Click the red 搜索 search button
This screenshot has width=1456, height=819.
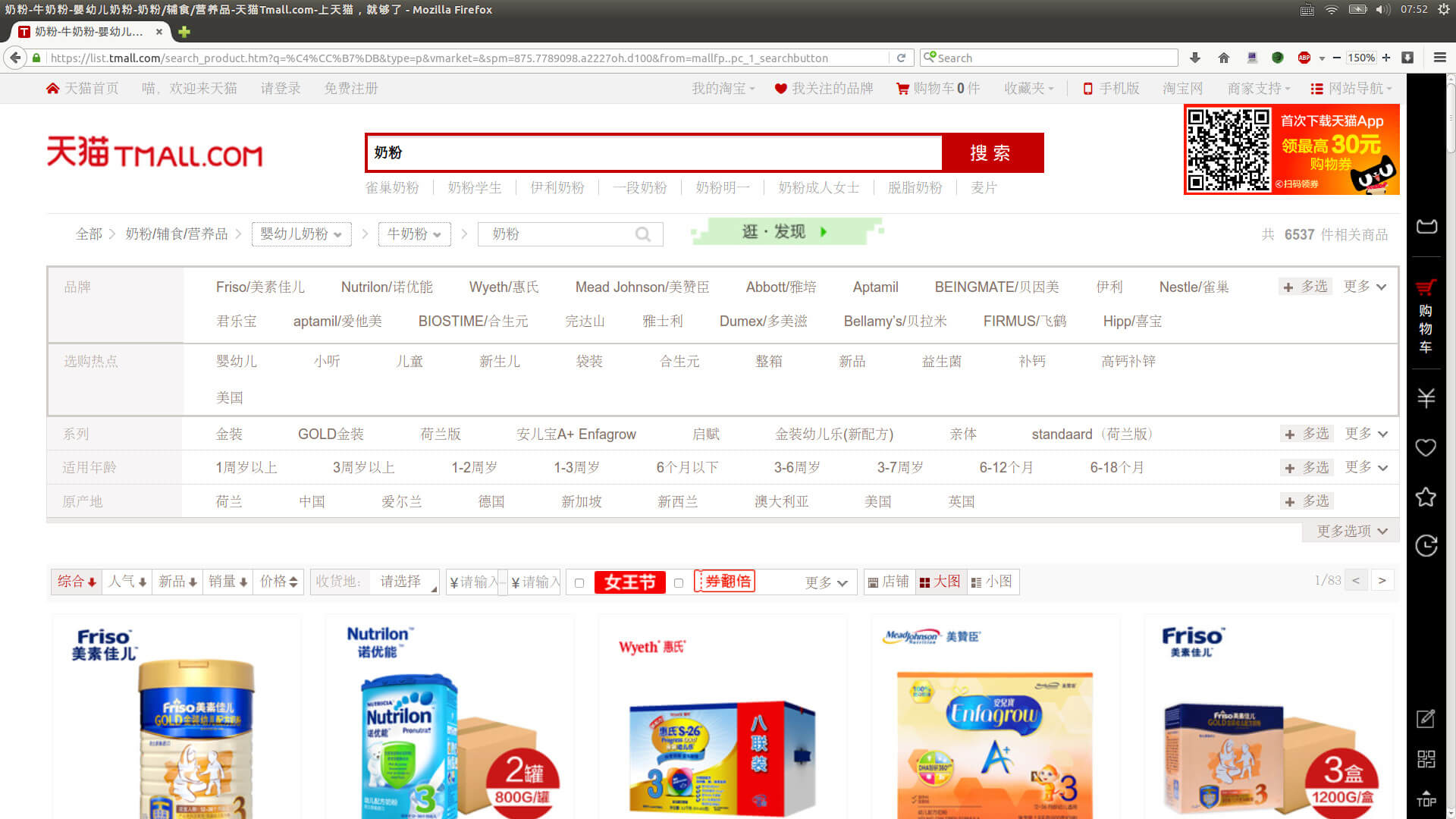coord(991,153)
